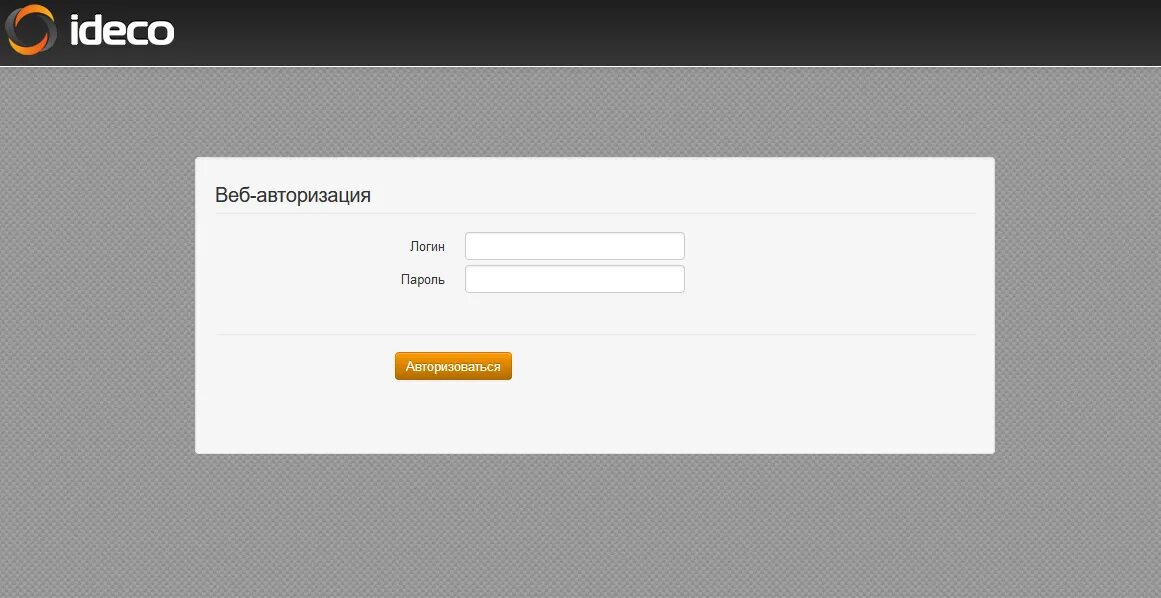Submit the form via Авторизоваться
This screenshot has height=598, width=1161.
tap(453, 366)
